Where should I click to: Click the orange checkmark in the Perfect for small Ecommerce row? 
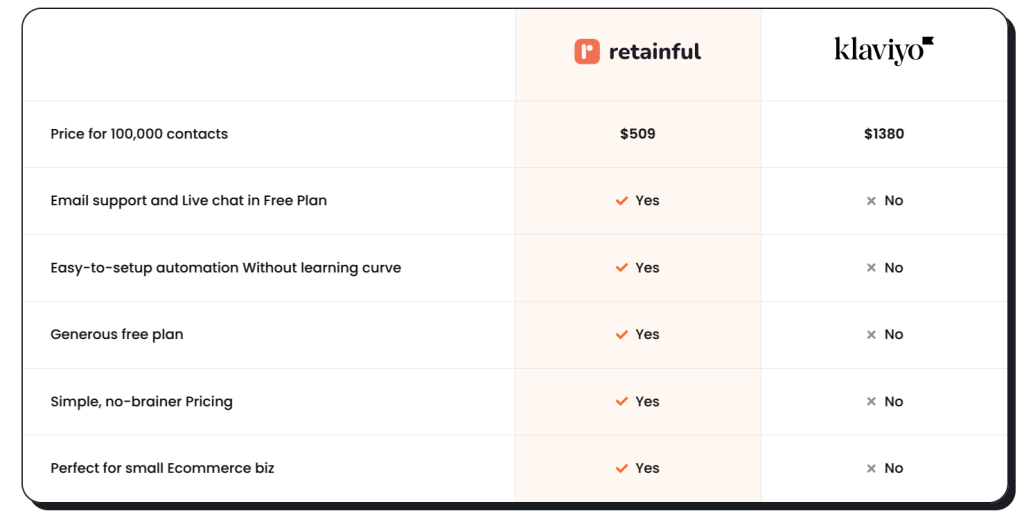[622, 468]
